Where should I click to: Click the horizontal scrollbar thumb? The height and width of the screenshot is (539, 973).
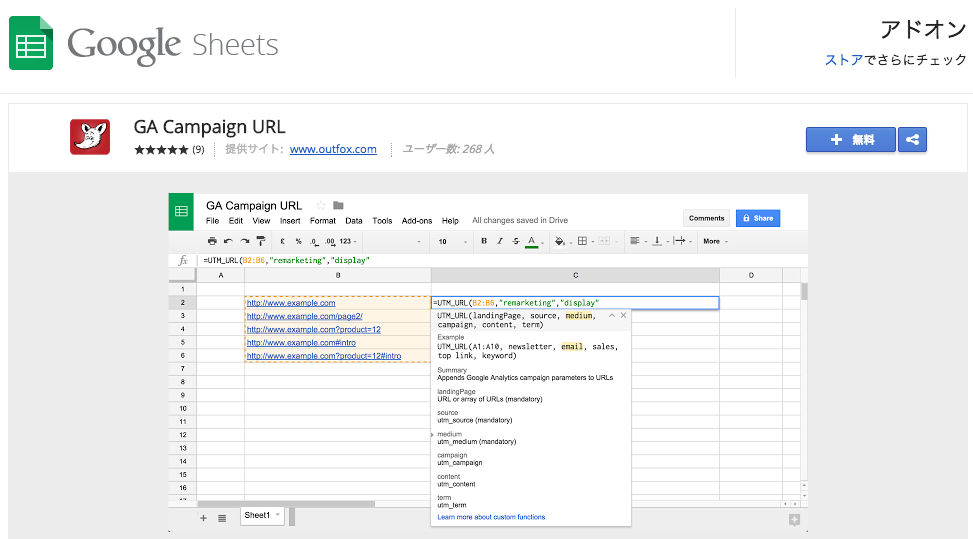286,504
